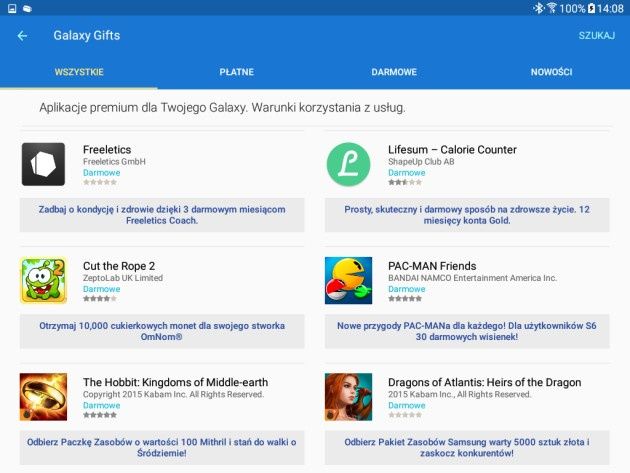Open the OmNom candy coins promotion banner
Viewport: 630px width, 473px height.
click(x=162, y=331)
